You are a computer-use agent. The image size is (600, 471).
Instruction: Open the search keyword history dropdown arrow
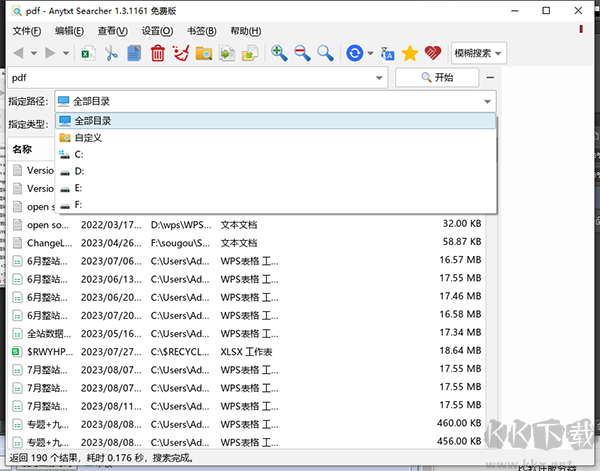pos(379,78)
